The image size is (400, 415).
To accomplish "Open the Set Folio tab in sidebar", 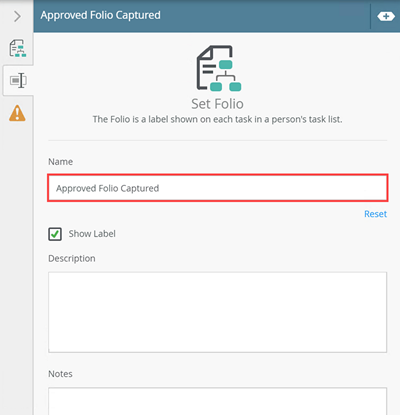I will [17, 48].
